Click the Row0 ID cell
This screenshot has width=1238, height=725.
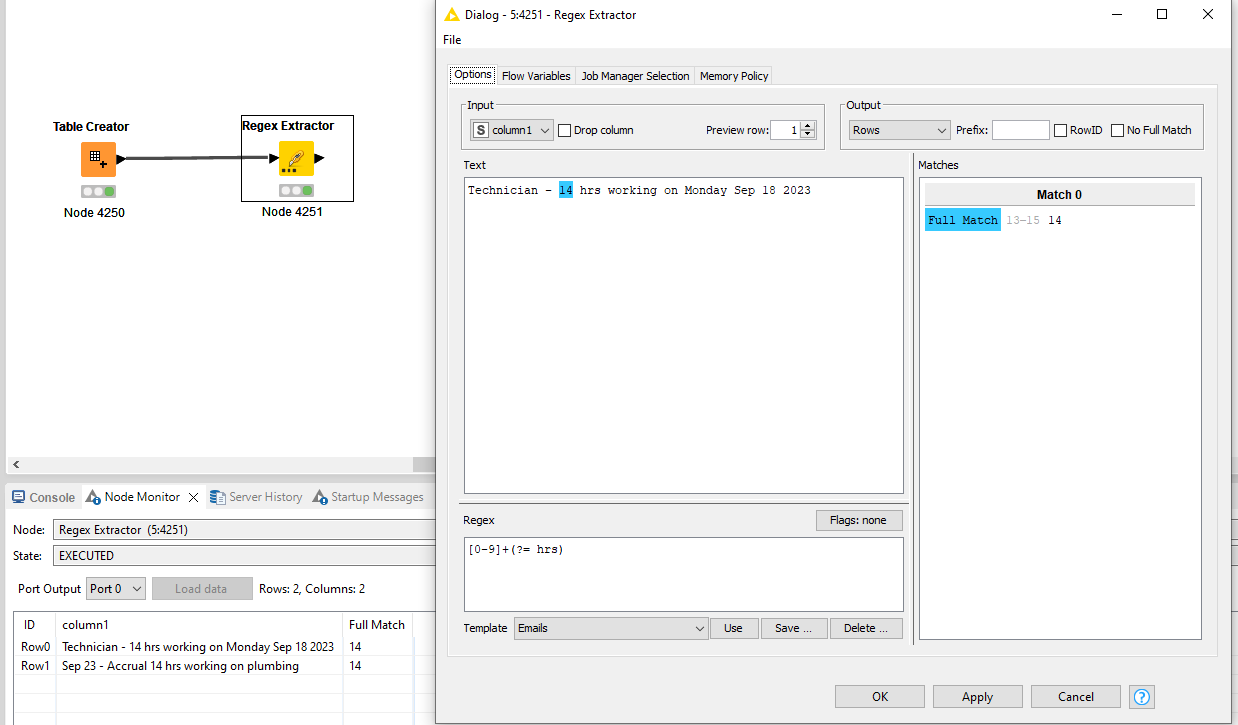tap(35, 647)
